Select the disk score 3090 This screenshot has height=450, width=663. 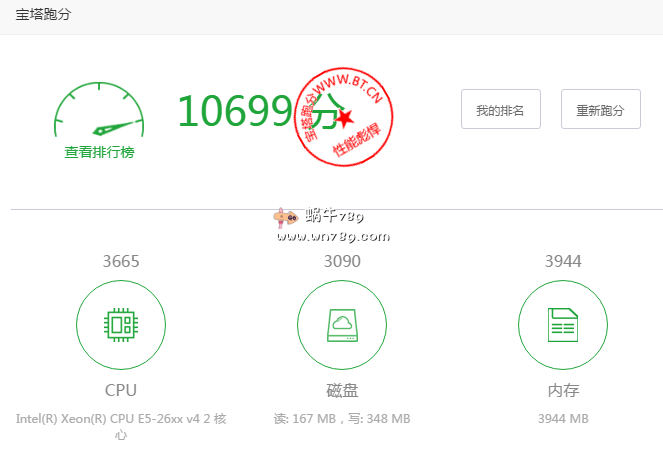point(342,261)
